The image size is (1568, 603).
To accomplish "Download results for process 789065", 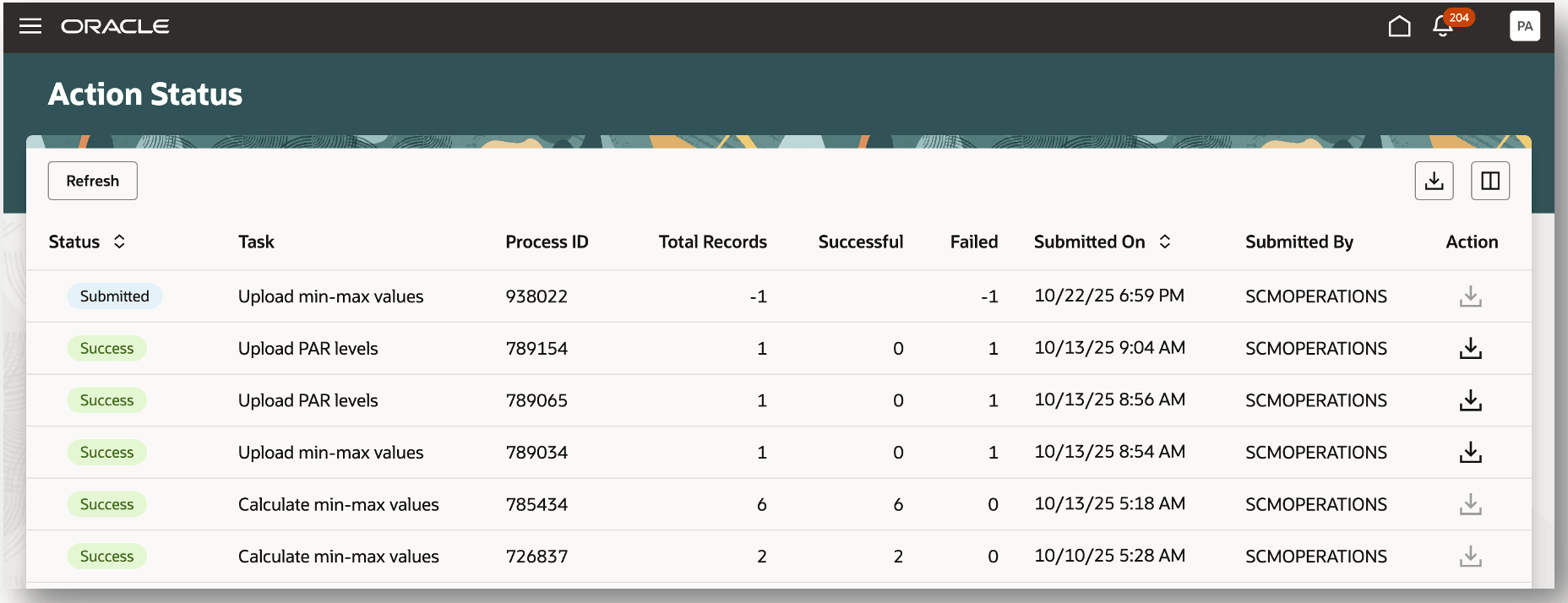I will point(1470,400).
